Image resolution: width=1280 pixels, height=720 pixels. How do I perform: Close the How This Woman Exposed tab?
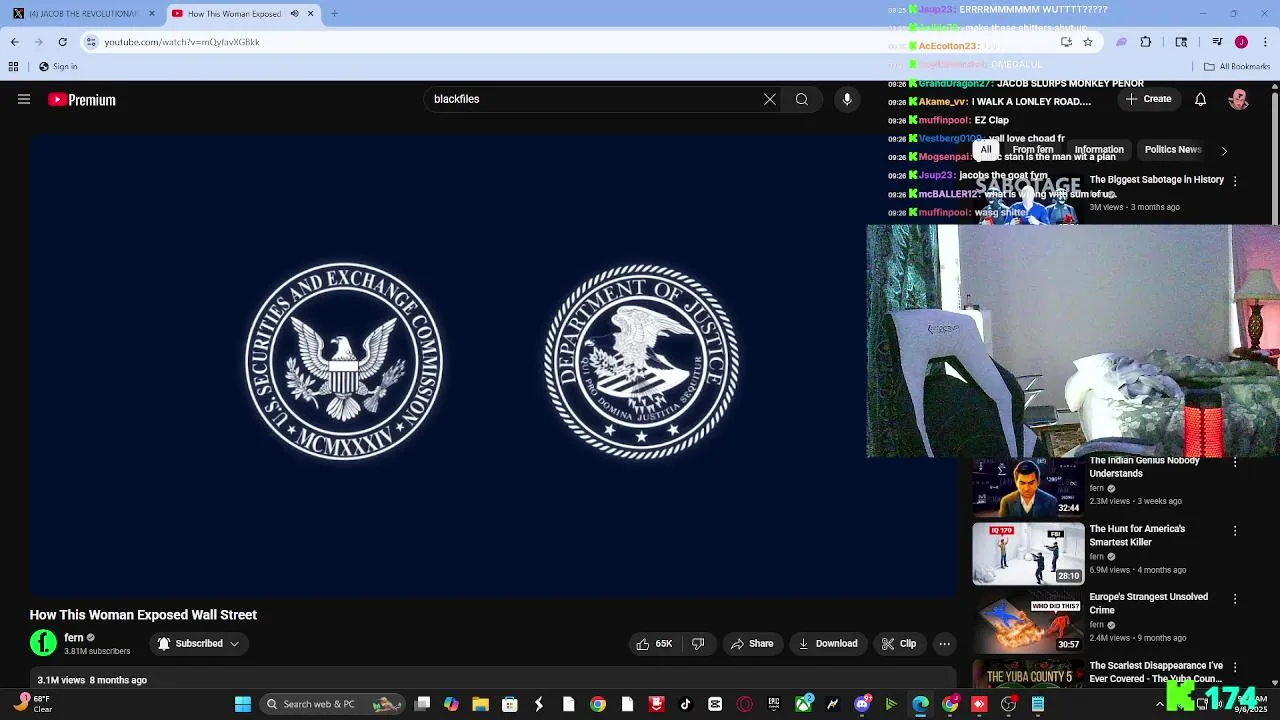coord(311,13)
